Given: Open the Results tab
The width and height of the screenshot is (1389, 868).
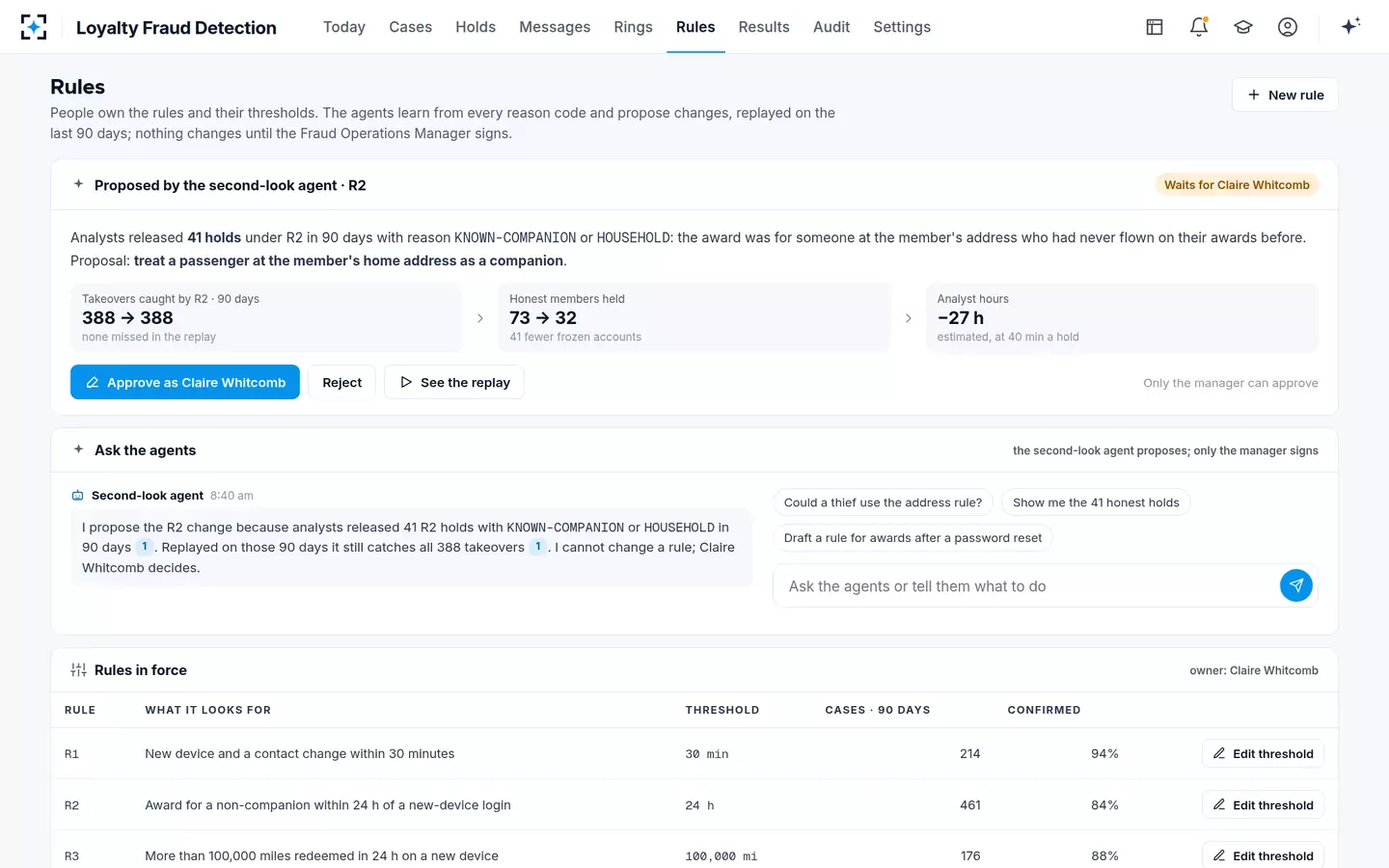Looking at the screenshot, I should (x=764, y=27).
